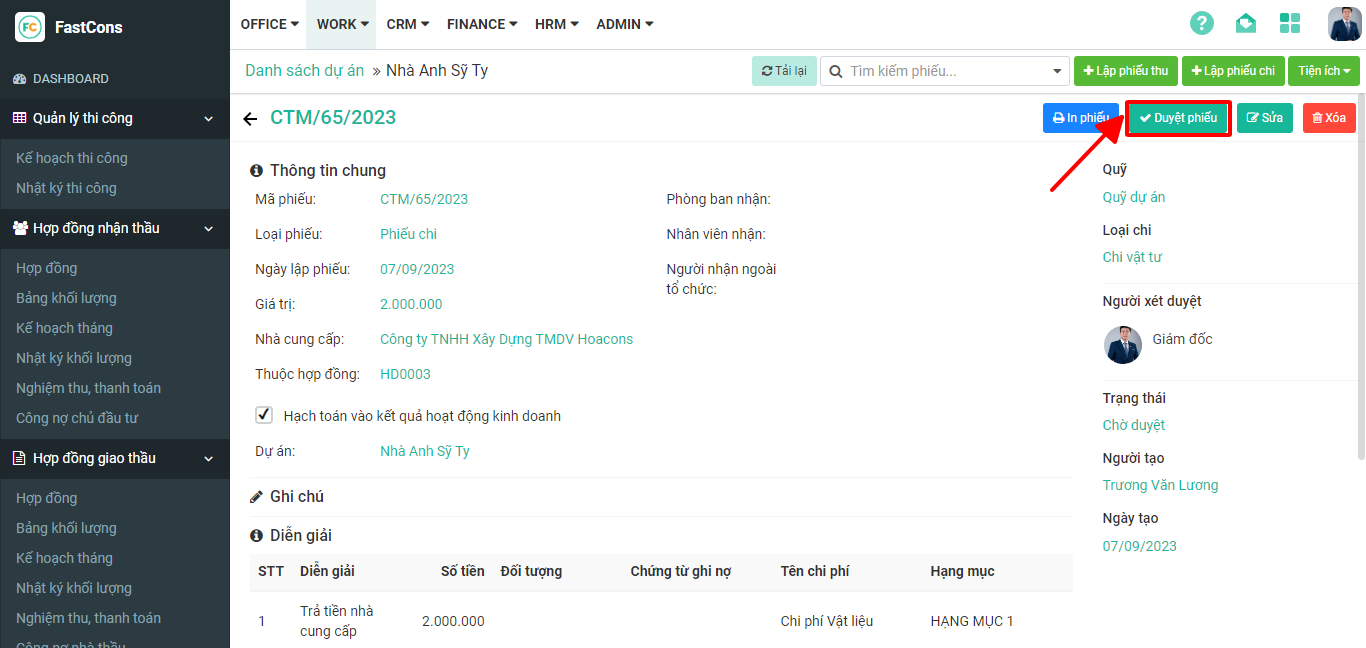1366x648 pixels.
Task: Open the mail envelope icon in header
Action: point(1245,24)
